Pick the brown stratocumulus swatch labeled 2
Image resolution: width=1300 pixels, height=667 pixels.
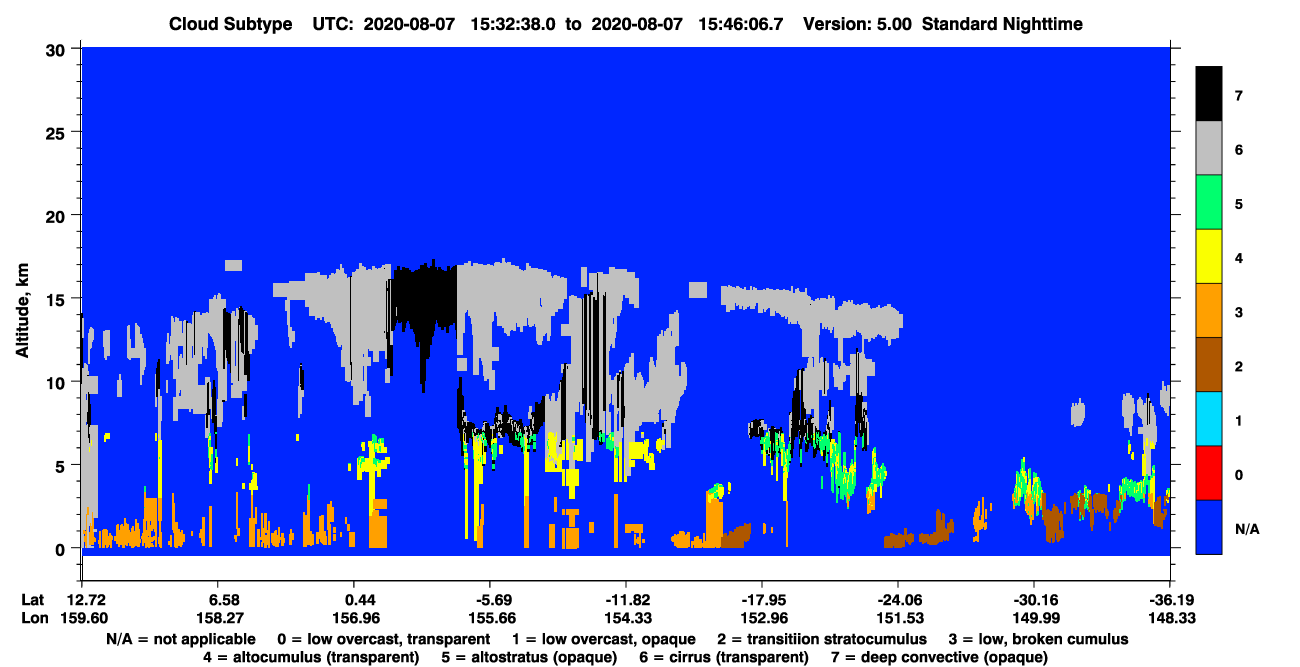click(1209, 365)
